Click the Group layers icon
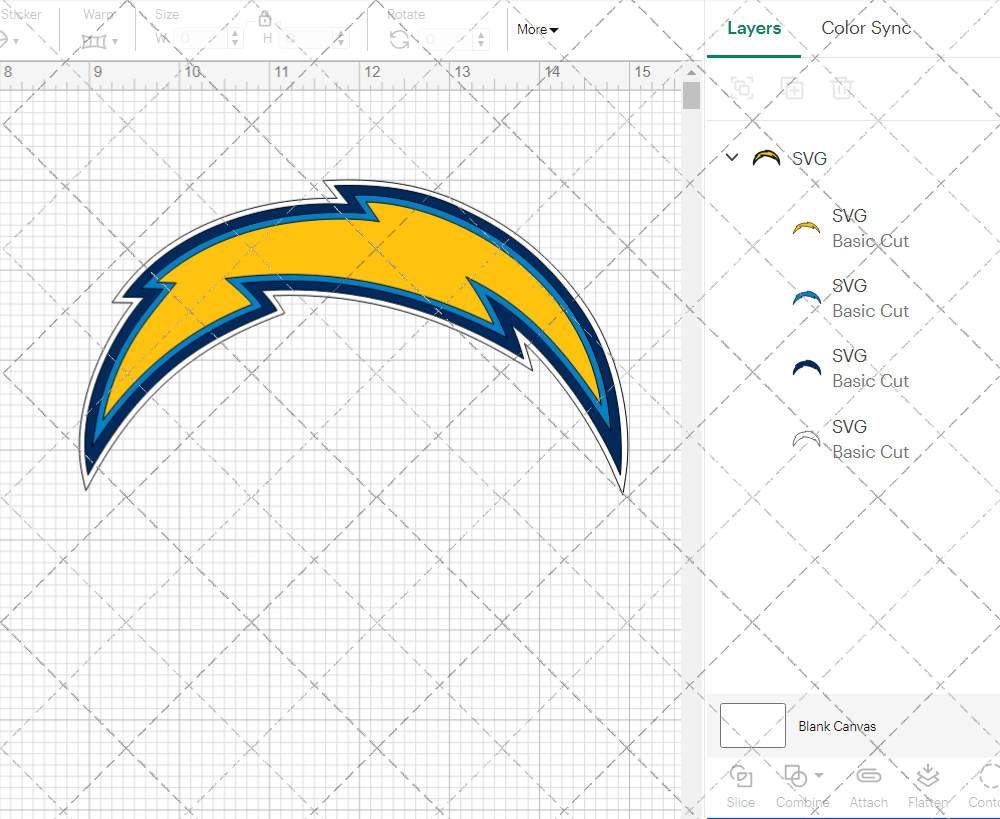This screenshot has width=1000, height=819. (x=742, y=87)
